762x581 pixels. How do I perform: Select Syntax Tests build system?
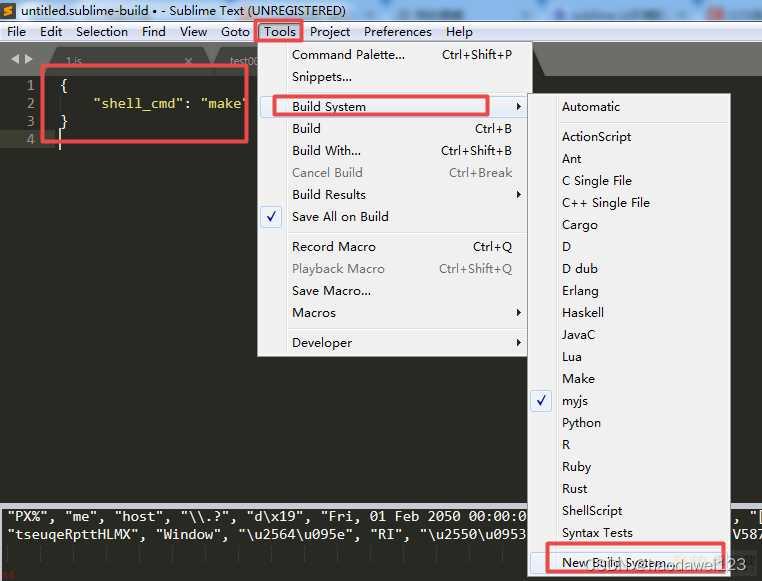[630, 533]
